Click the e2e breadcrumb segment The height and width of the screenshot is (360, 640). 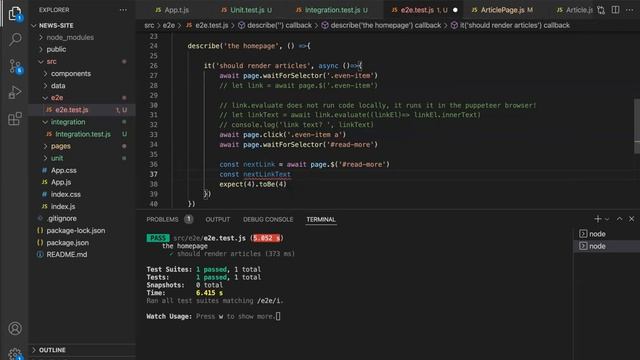coord(169,25)
